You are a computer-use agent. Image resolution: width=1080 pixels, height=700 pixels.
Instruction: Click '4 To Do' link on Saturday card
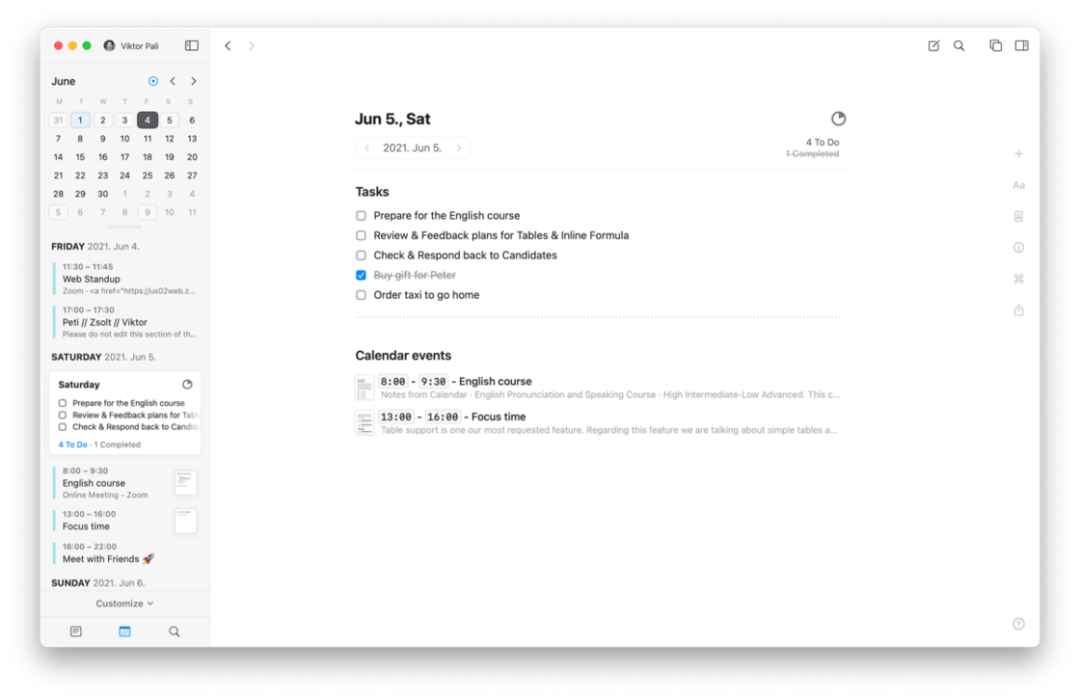(73, 444)
